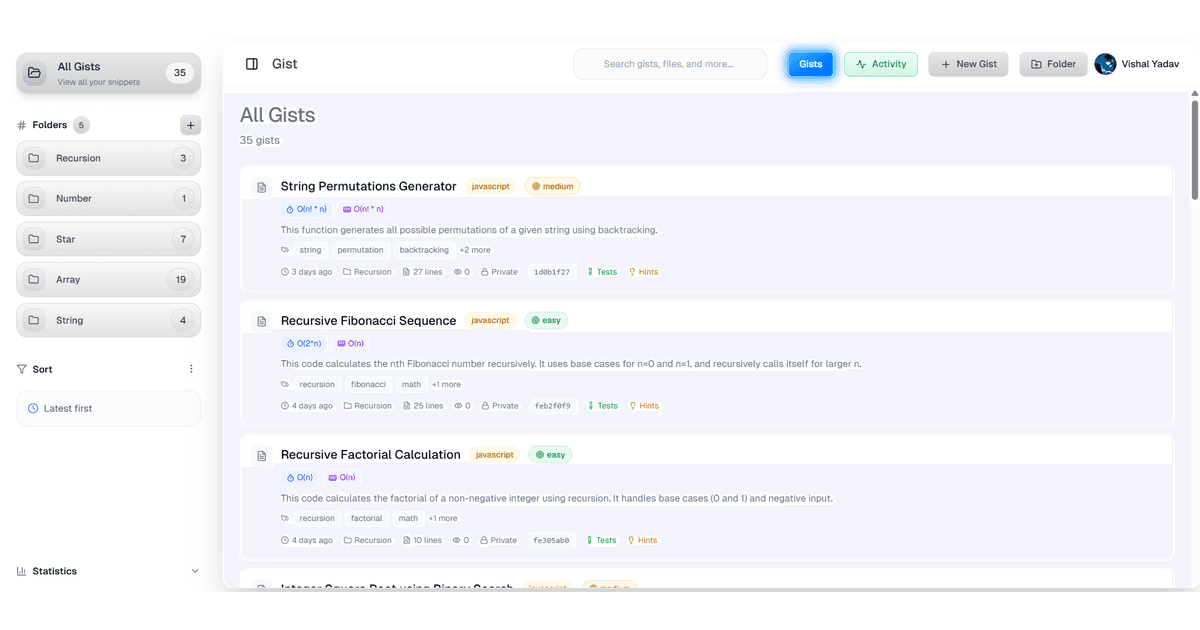Click the 'permutation' tag
The height and width of the screenshot is (630, 1200).
coord(360,250)
